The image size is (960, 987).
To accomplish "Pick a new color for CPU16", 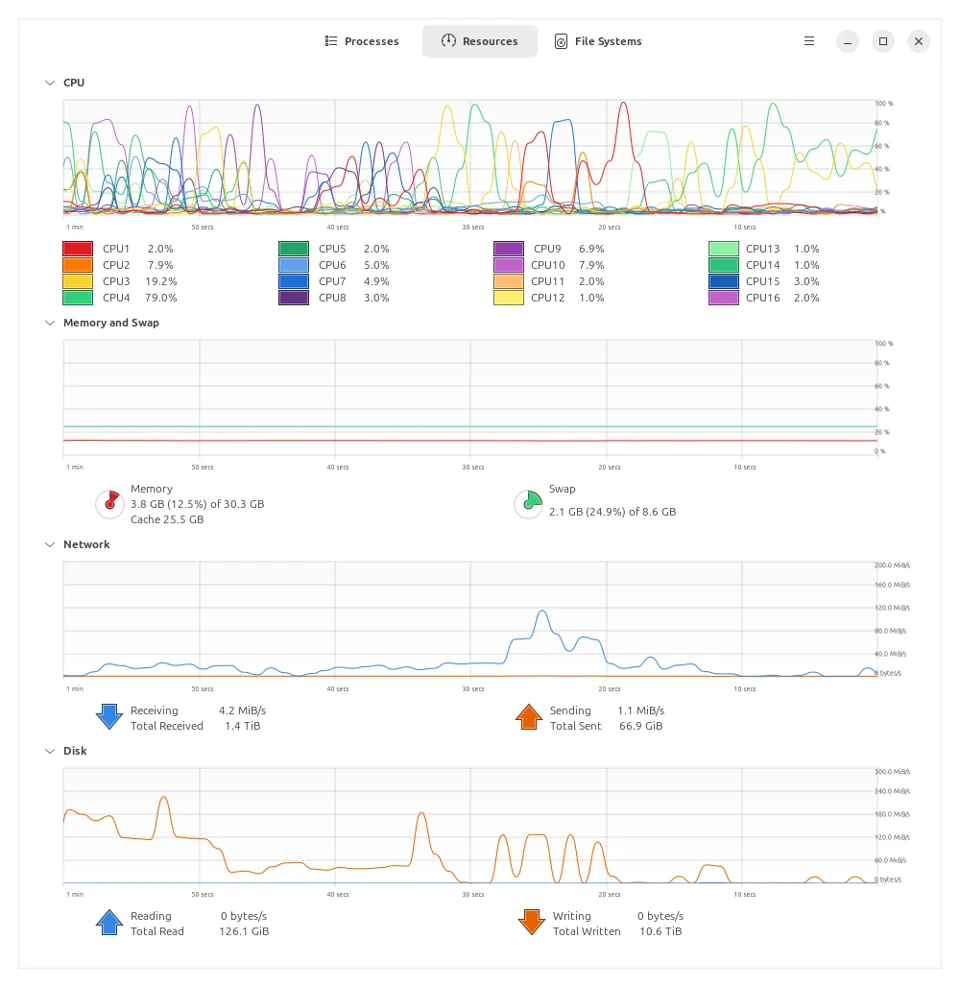I will 723,298.
